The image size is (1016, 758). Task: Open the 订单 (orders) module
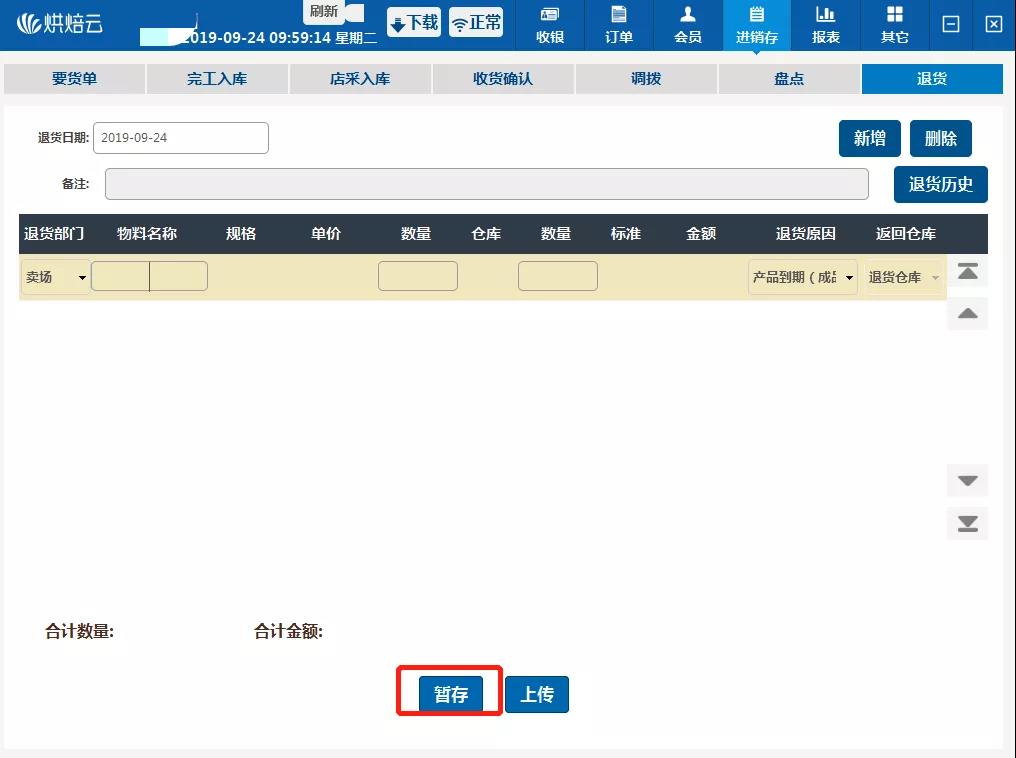[618, 25]
